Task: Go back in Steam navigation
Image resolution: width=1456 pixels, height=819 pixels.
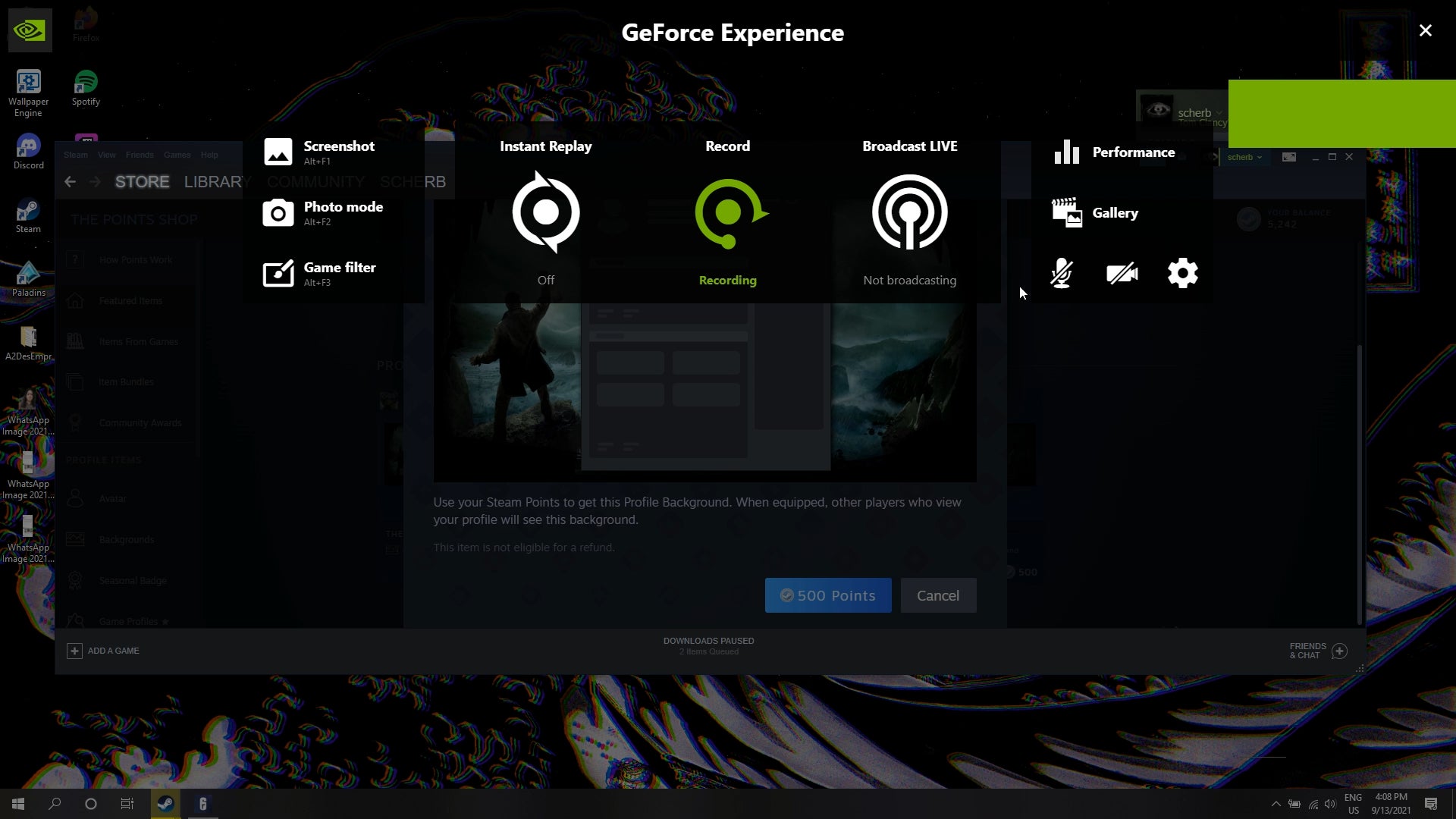Action: [x=71, y=182]
